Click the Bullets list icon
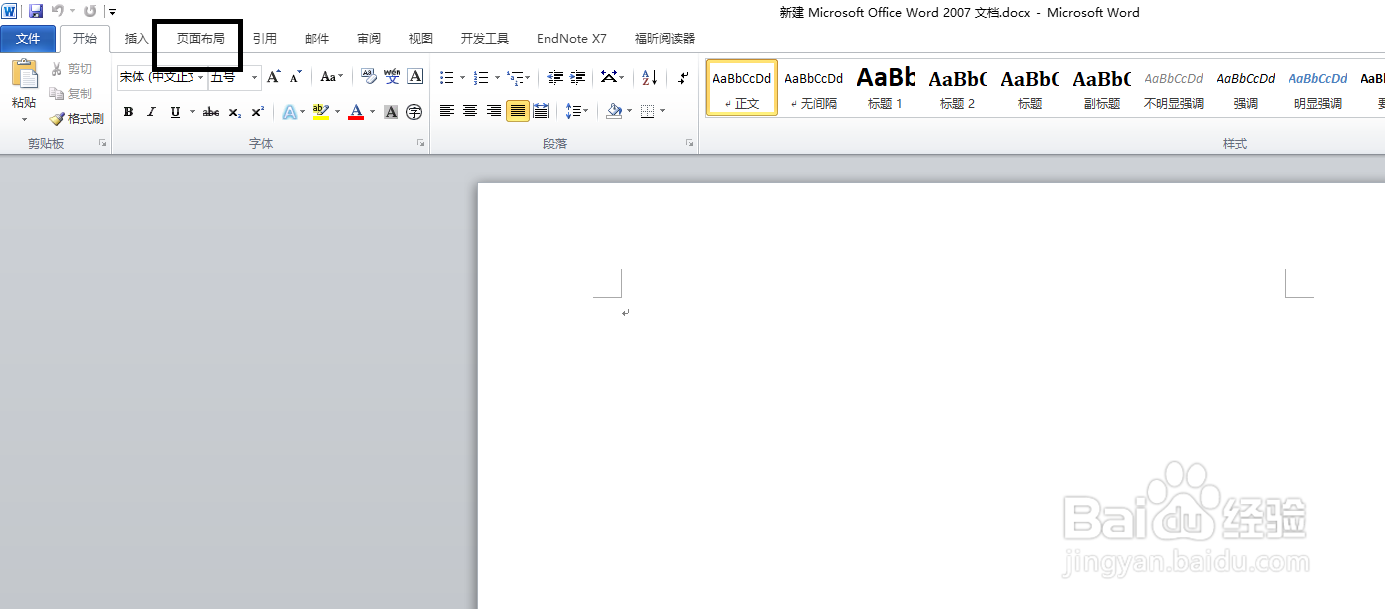Image resolution: width=1385 pixels, height=609 pixels. click(447, 77)
